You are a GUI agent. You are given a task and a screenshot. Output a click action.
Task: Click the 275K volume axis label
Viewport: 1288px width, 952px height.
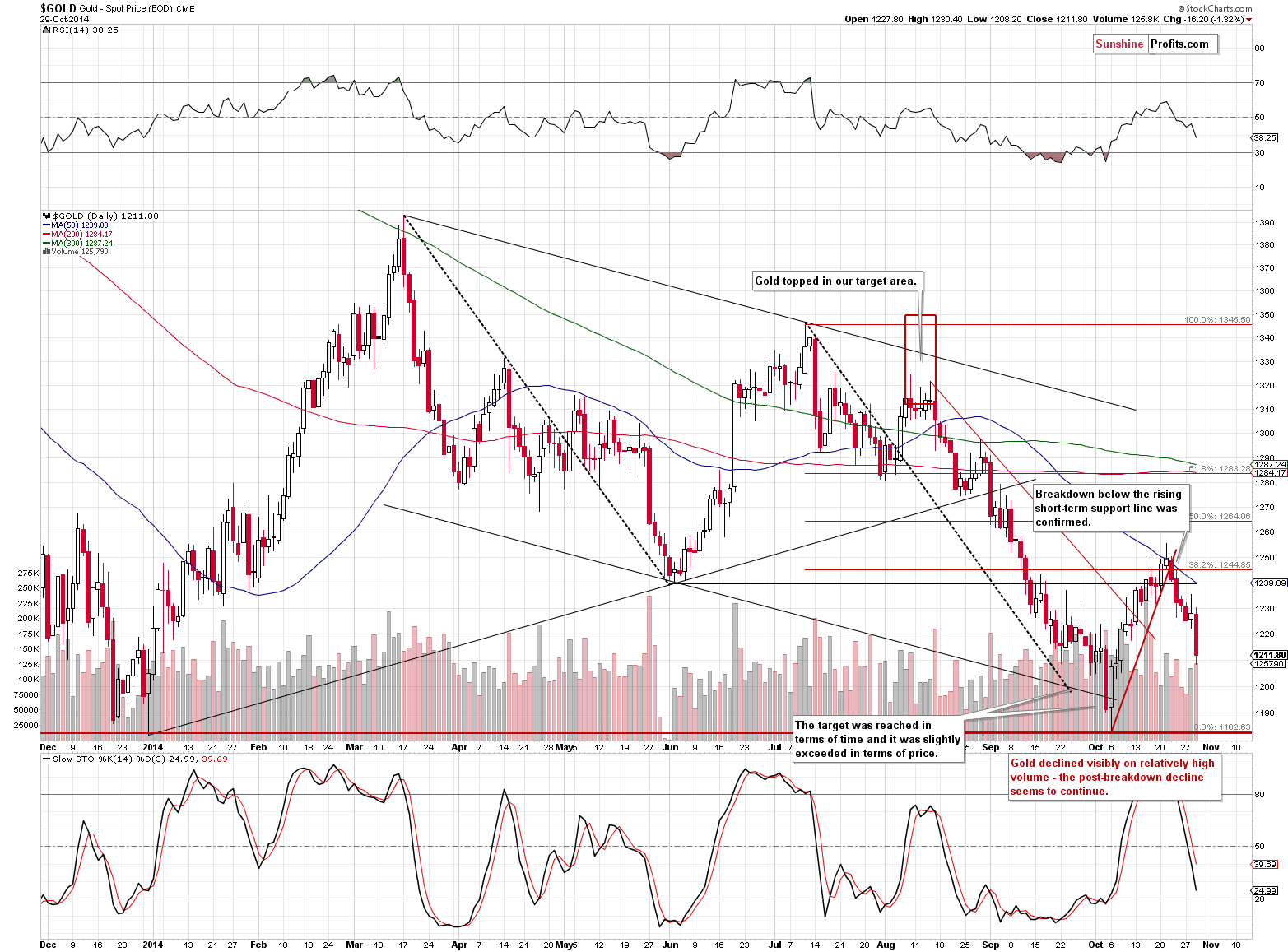(28, 573)
